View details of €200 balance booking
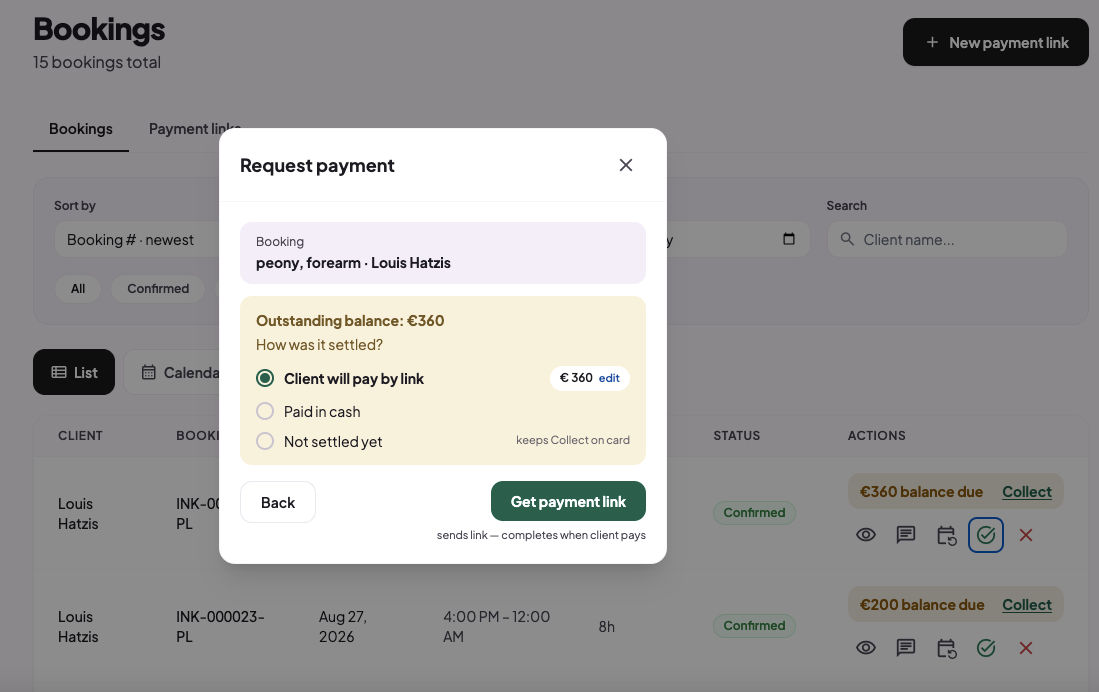The width and height of the screenshot is (1099, 692). 866,648
